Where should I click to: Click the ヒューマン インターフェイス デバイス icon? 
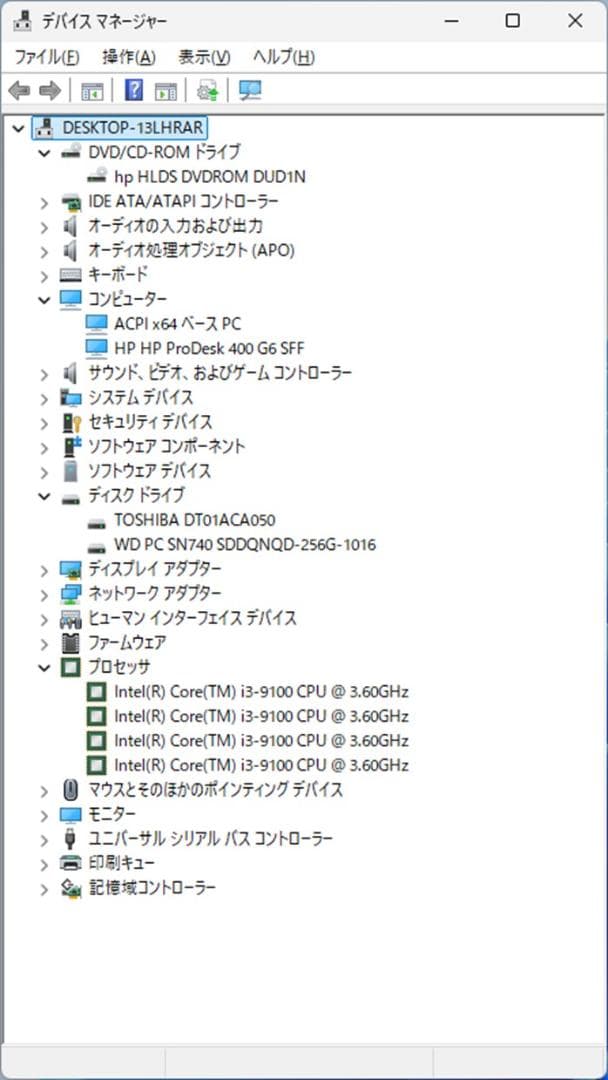[71, 619]
